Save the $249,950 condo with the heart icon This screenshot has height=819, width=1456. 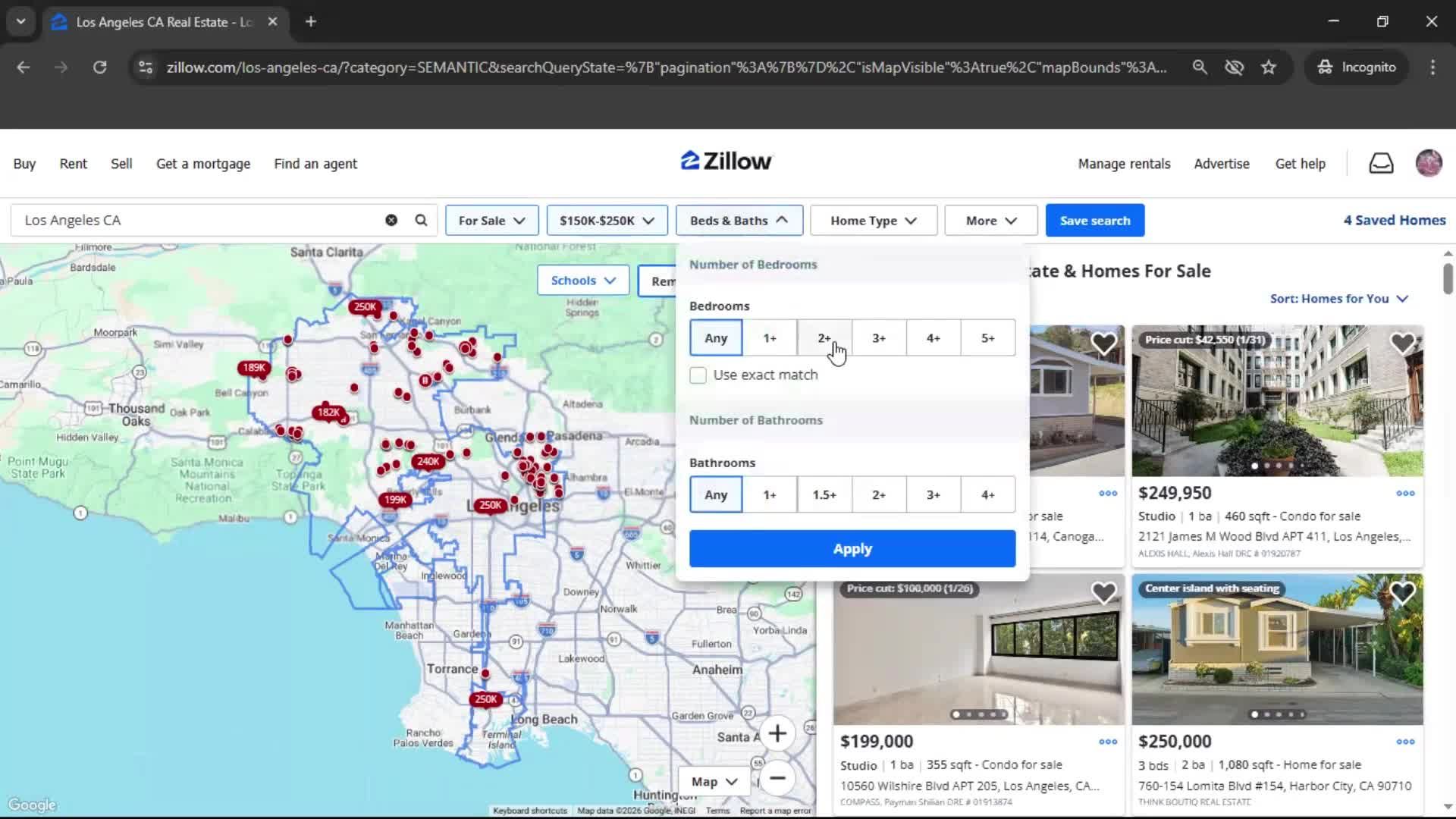click(x=1401, y=343)
